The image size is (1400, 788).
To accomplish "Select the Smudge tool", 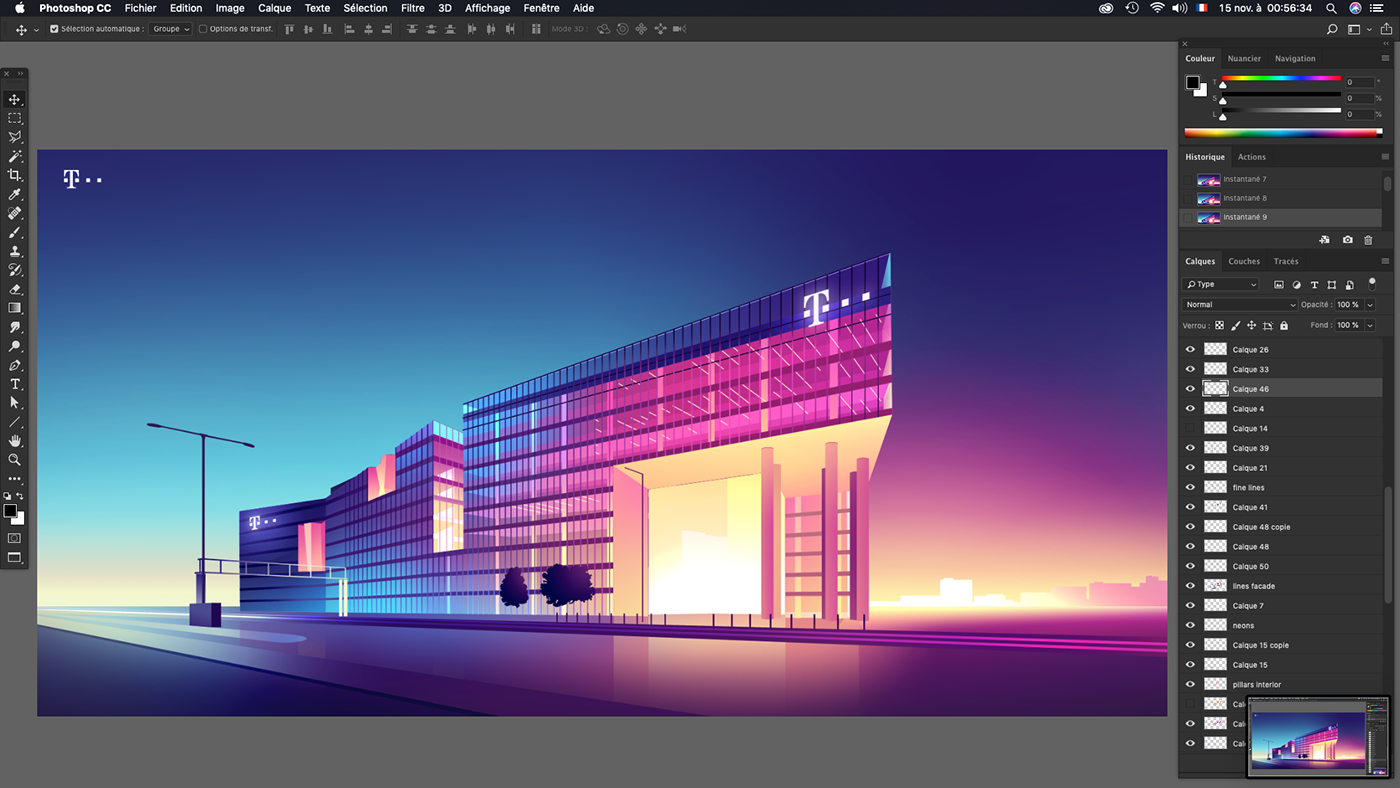I will 15,327.
